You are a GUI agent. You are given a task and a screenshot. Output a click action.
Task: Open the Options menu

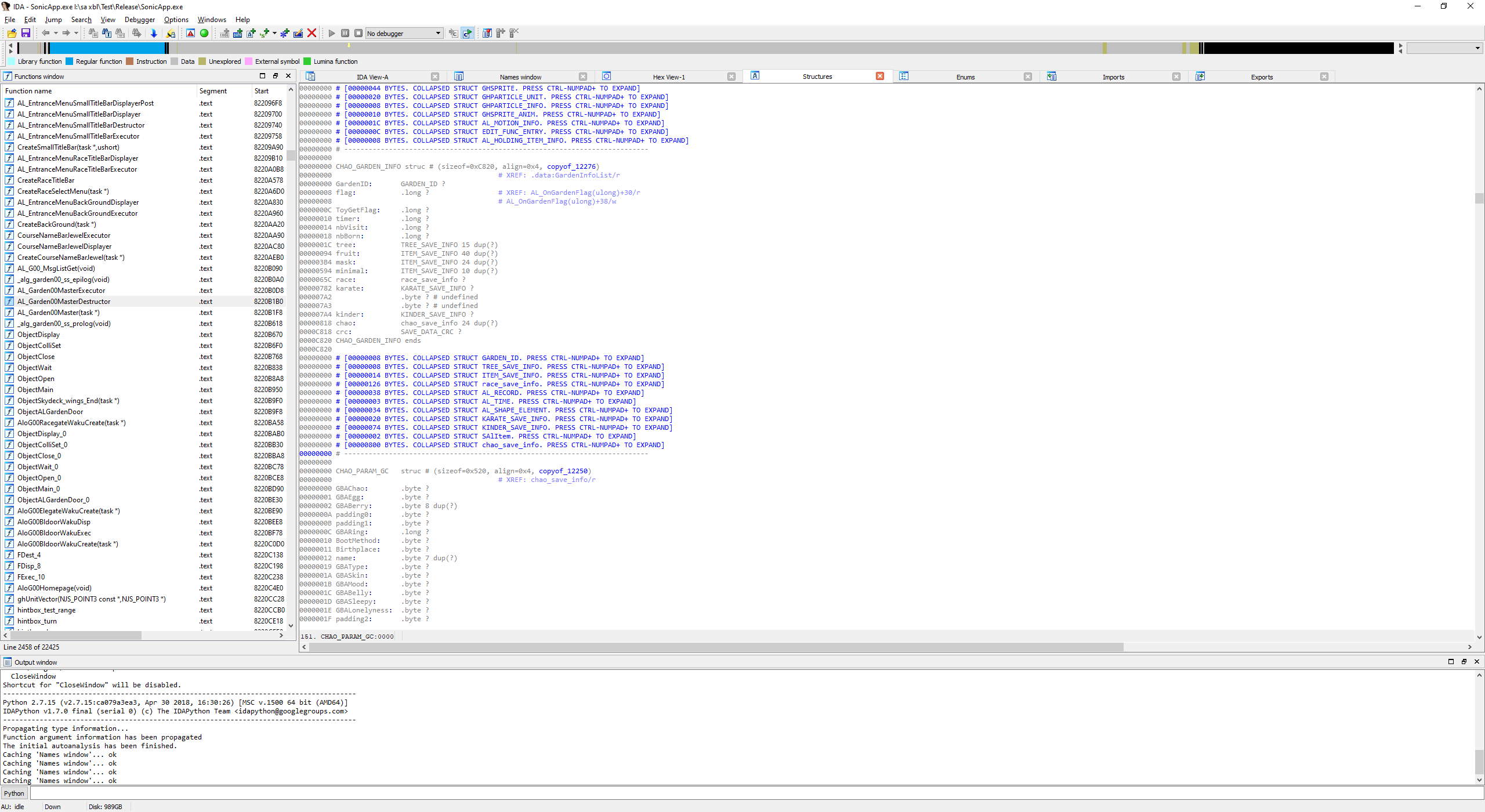pos(176,20)
